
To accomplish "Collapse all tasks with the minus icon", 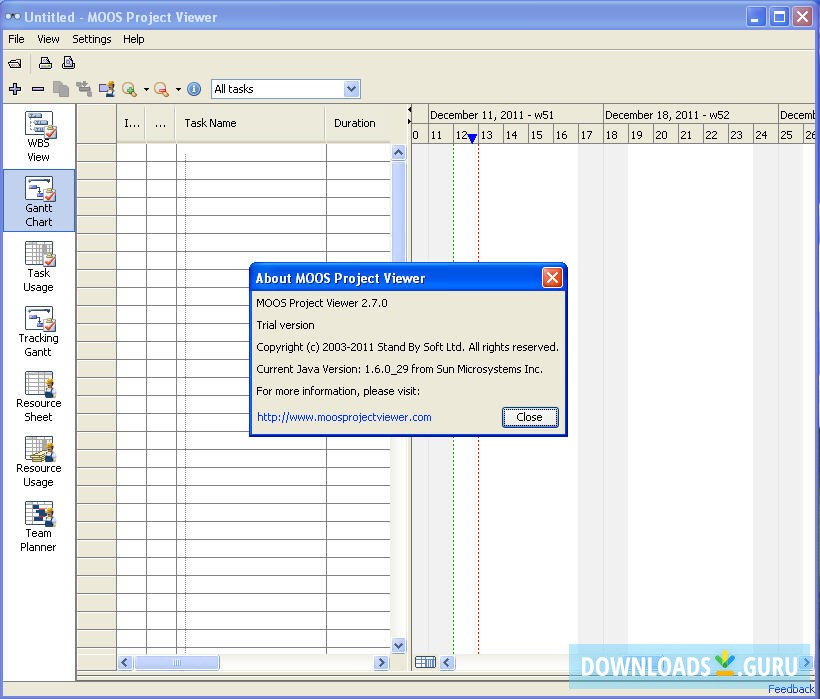I will (x=36, y=89).
